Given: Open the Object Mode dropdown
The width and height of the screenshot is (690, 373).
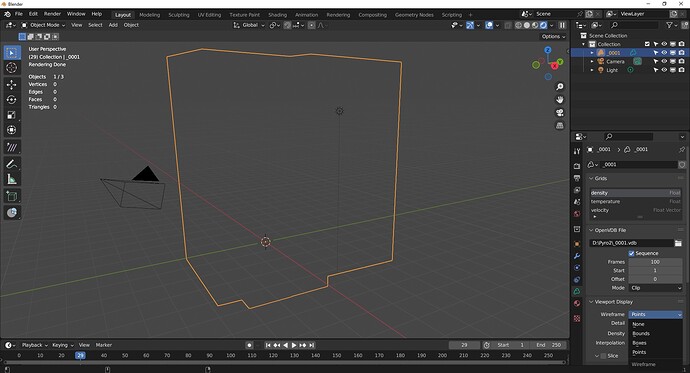Looking at the screenshot, I should 43,25.
